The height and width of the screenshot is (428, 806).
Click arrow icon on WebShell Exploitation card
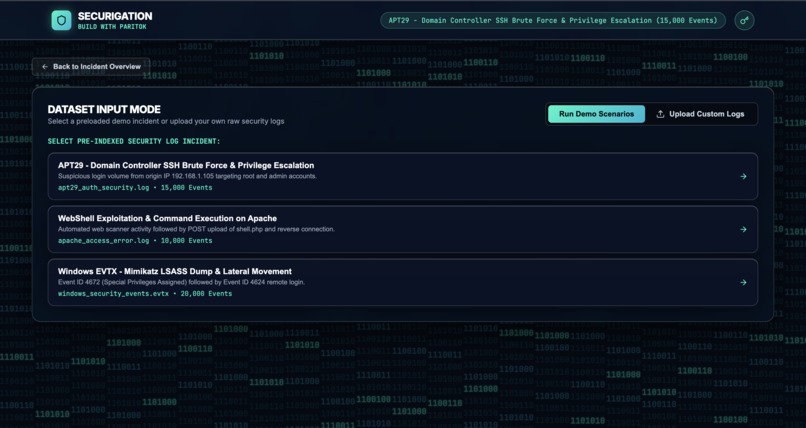(743, 229)
